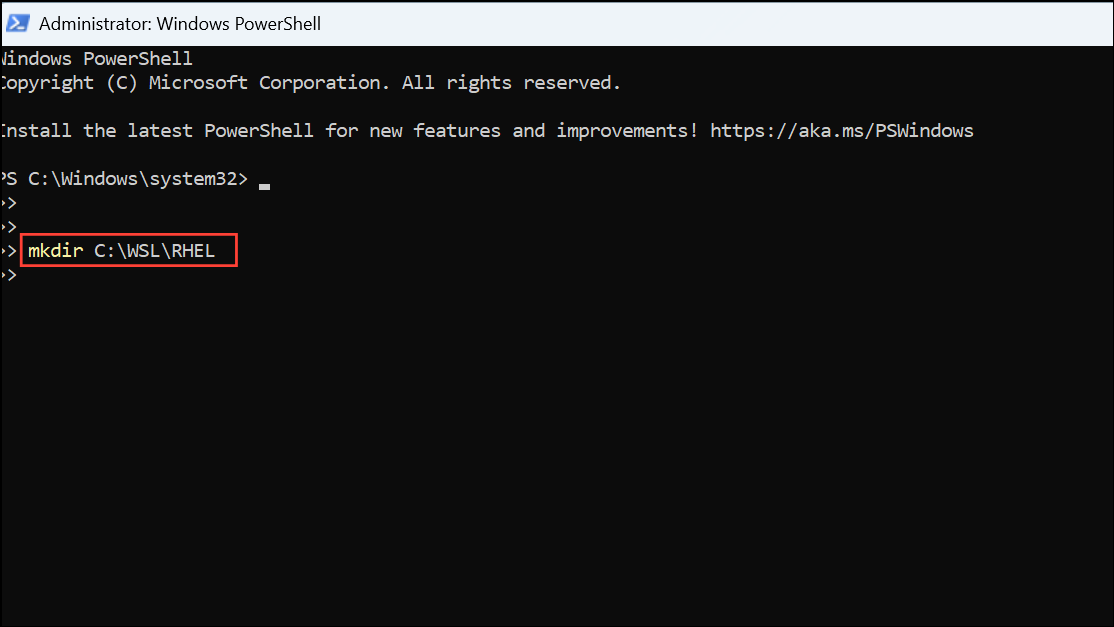This screenshot has width=1114, height=627.
Task: Click the PowerShell icon in title bar
Action: coord(17,23)
